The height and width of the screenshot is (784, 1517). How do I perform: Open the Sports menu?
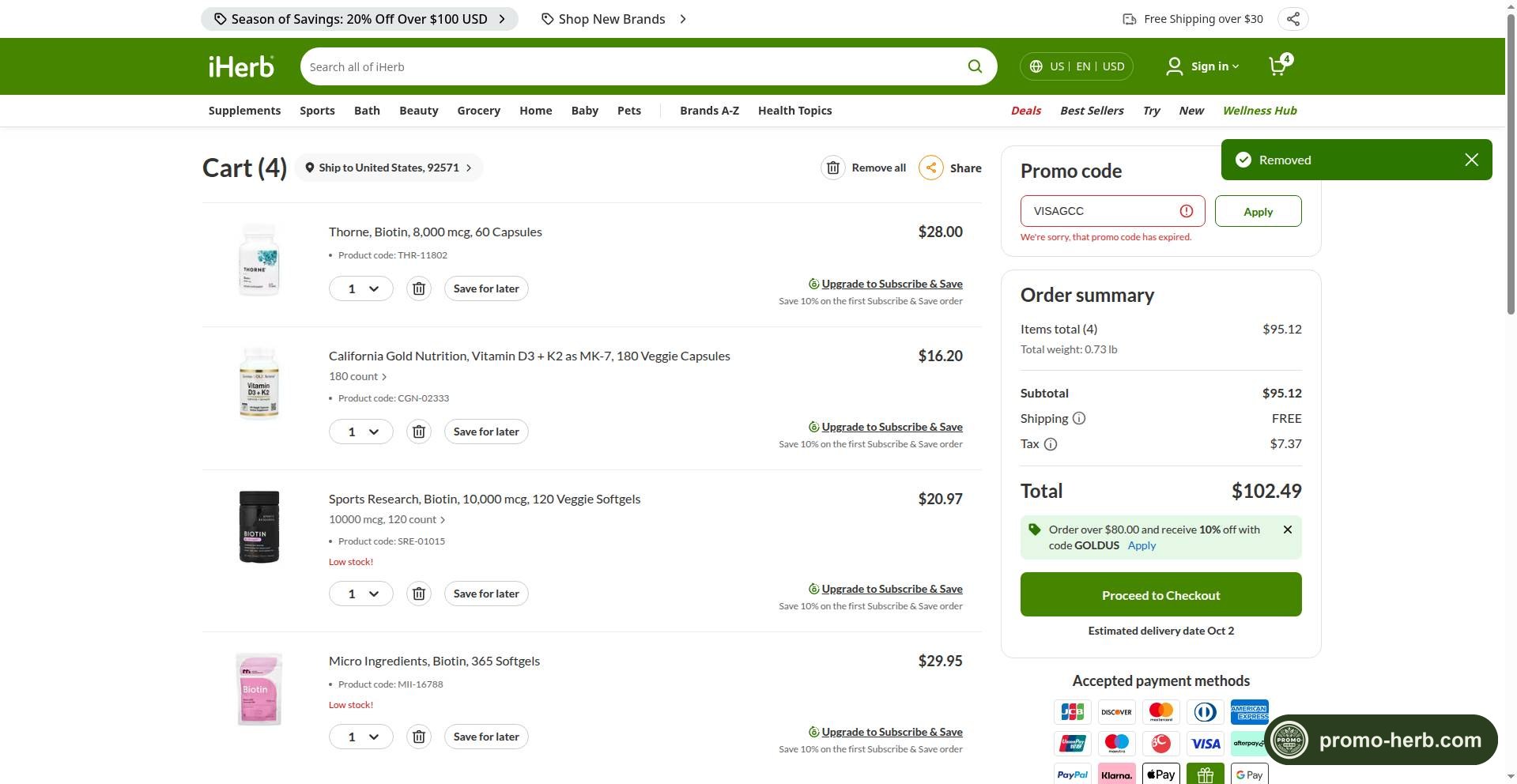(317, 111)
